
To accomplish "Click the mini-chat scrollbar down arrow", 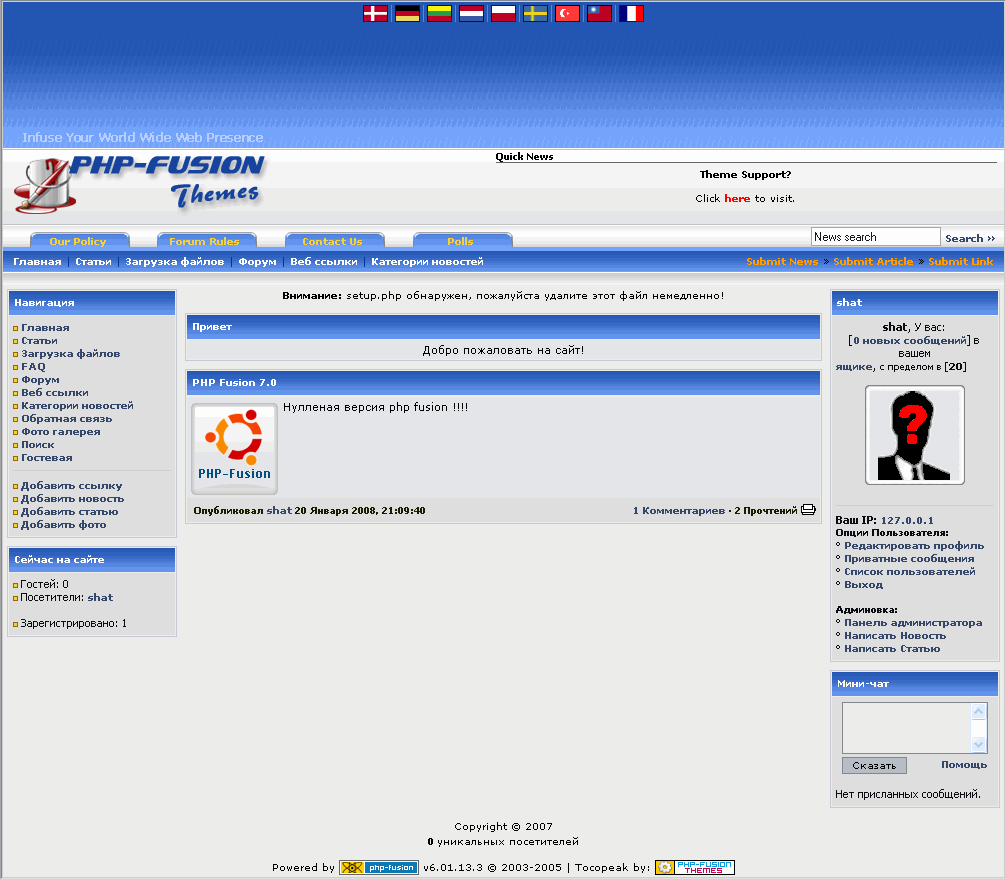I will coord(979,744).
